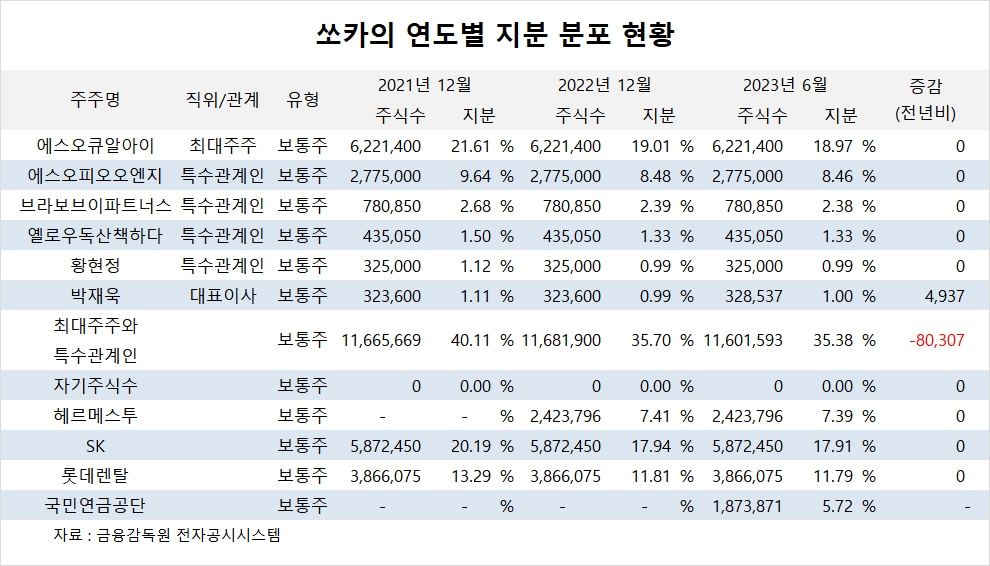Image resolution: width=990 pixels, height=566 pixels.
Task: Select the 21.61 stake value
Action: (x=470, y=147)
